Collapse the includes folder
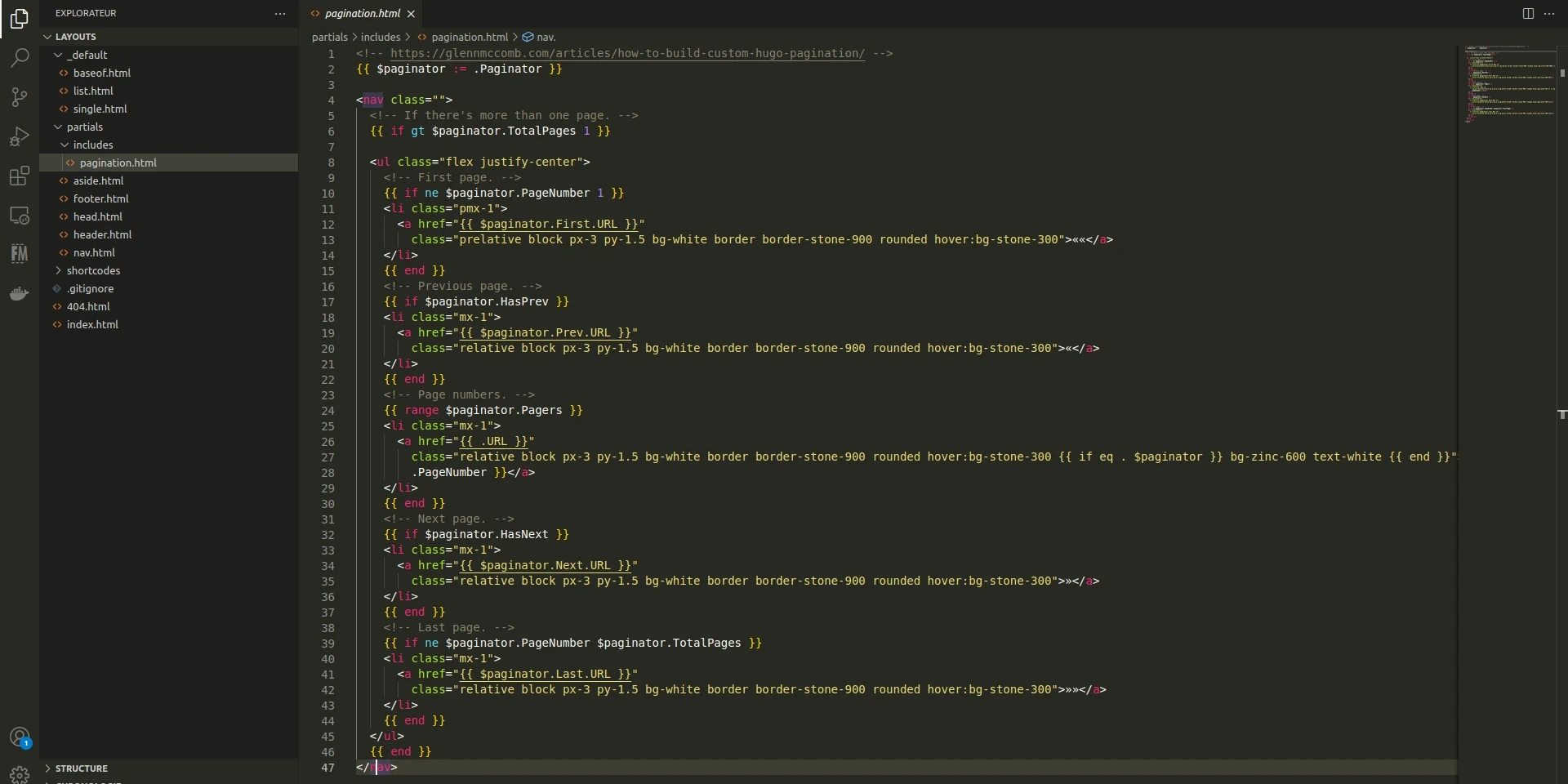Screen dimensions: 1568x784 (x=169, y=145)
